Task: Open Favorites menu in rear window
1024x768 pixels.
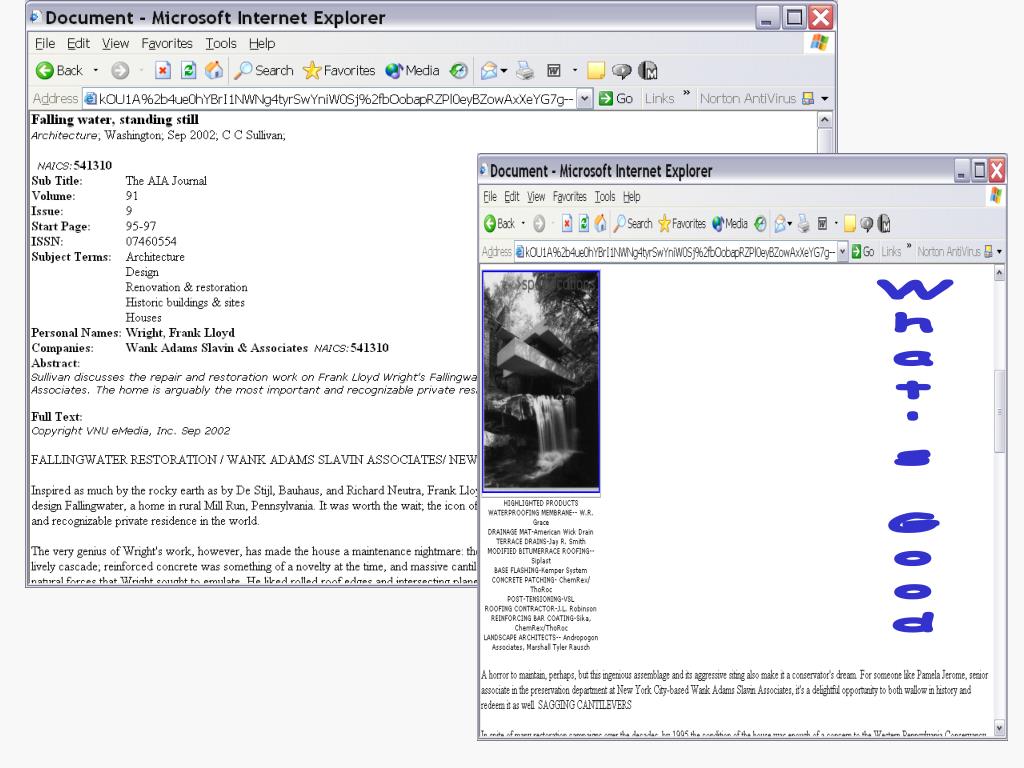Action: (167, 44)
